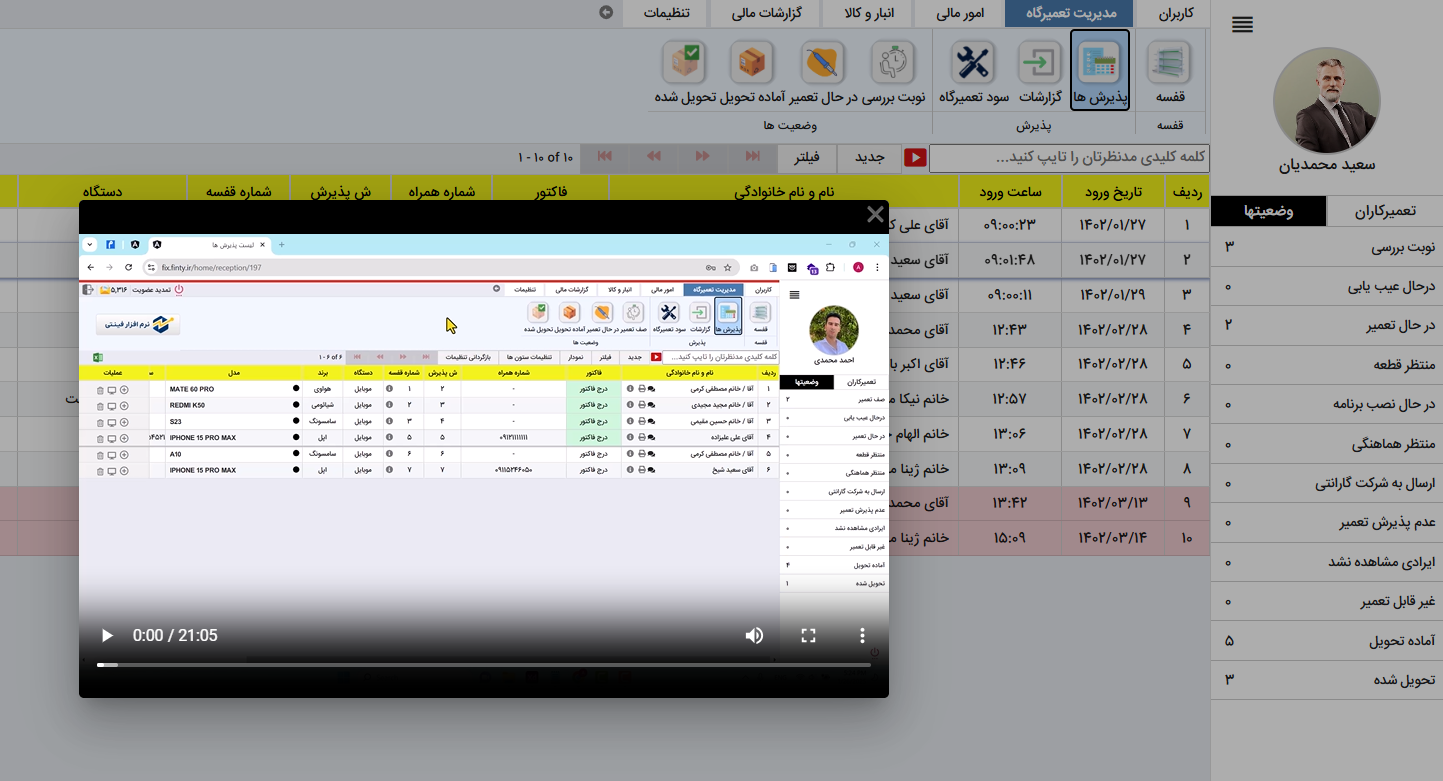Screen dimensions: 1443x781
Task: Click the جدید new button
Action: click(869, 158)
